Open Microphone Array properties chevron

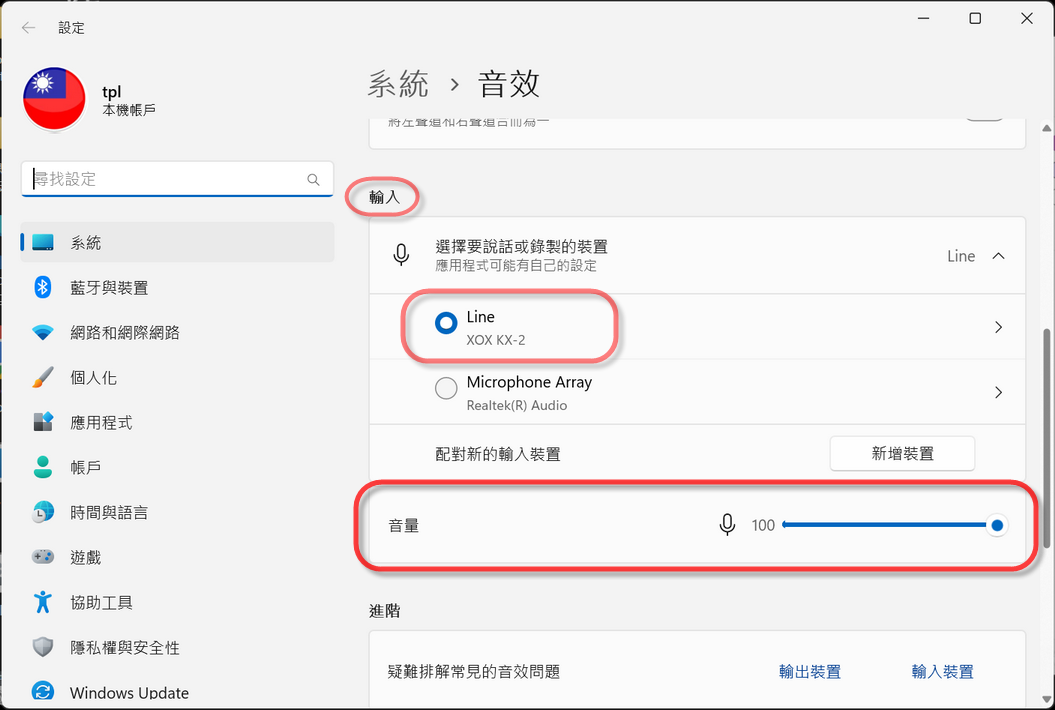pyautogui.click(x=998, y=392)
